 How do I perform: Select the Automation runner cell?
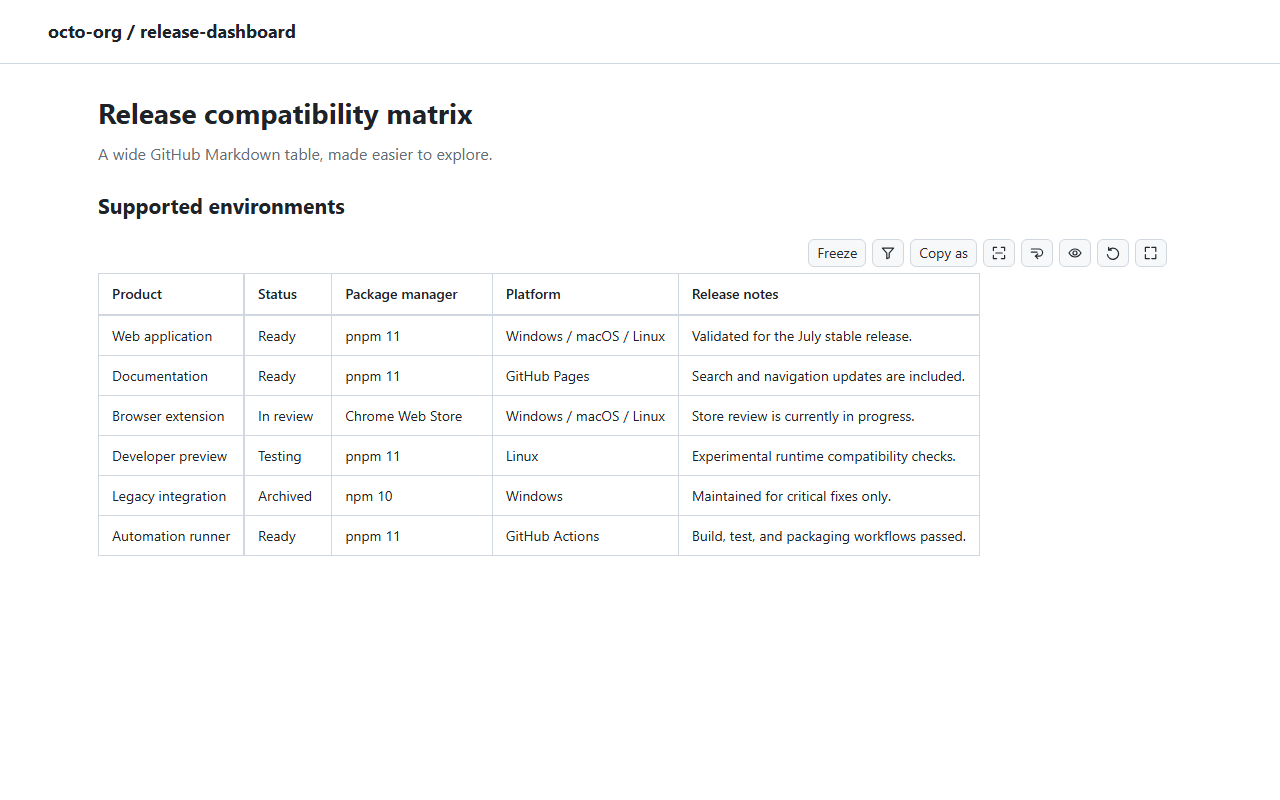[x=171, y=536]
